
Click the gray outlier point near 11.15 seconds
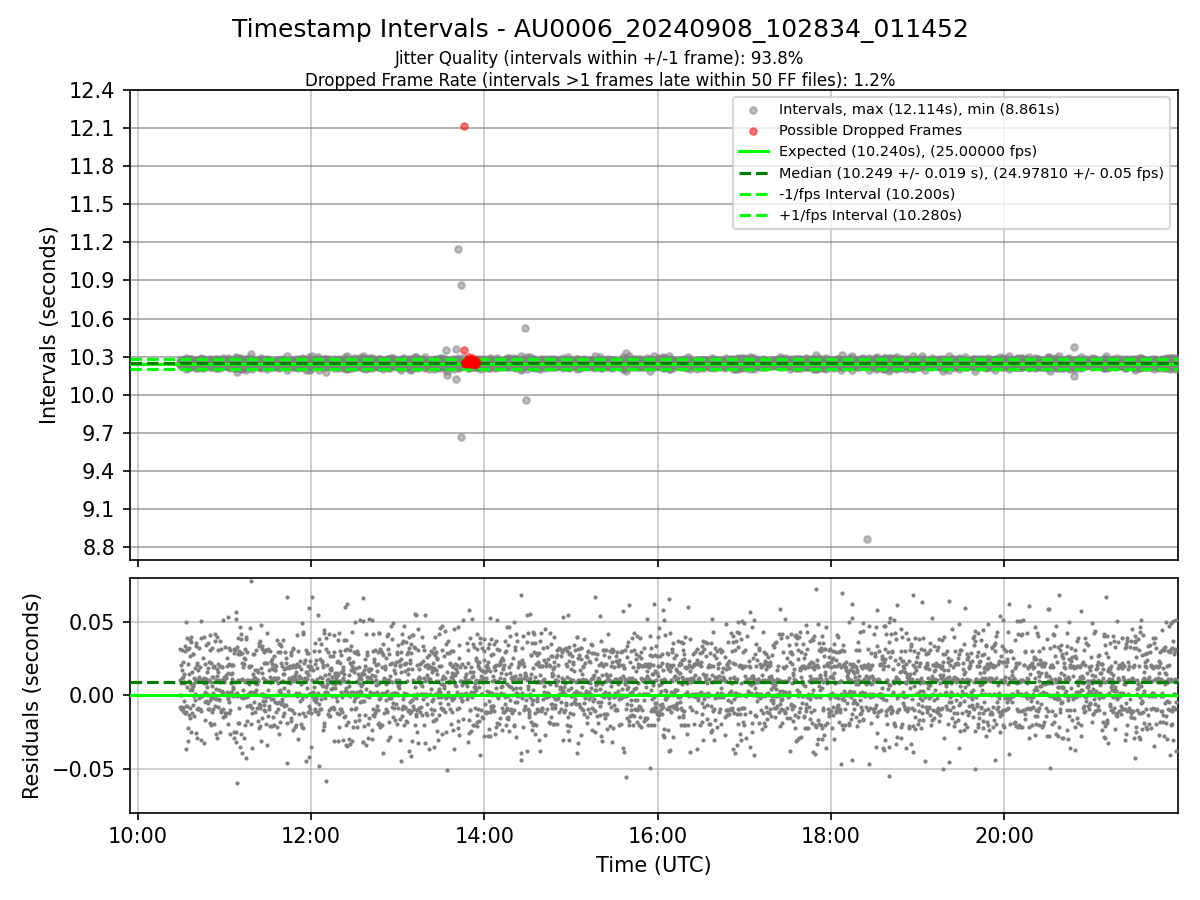(x=458, y=249)
